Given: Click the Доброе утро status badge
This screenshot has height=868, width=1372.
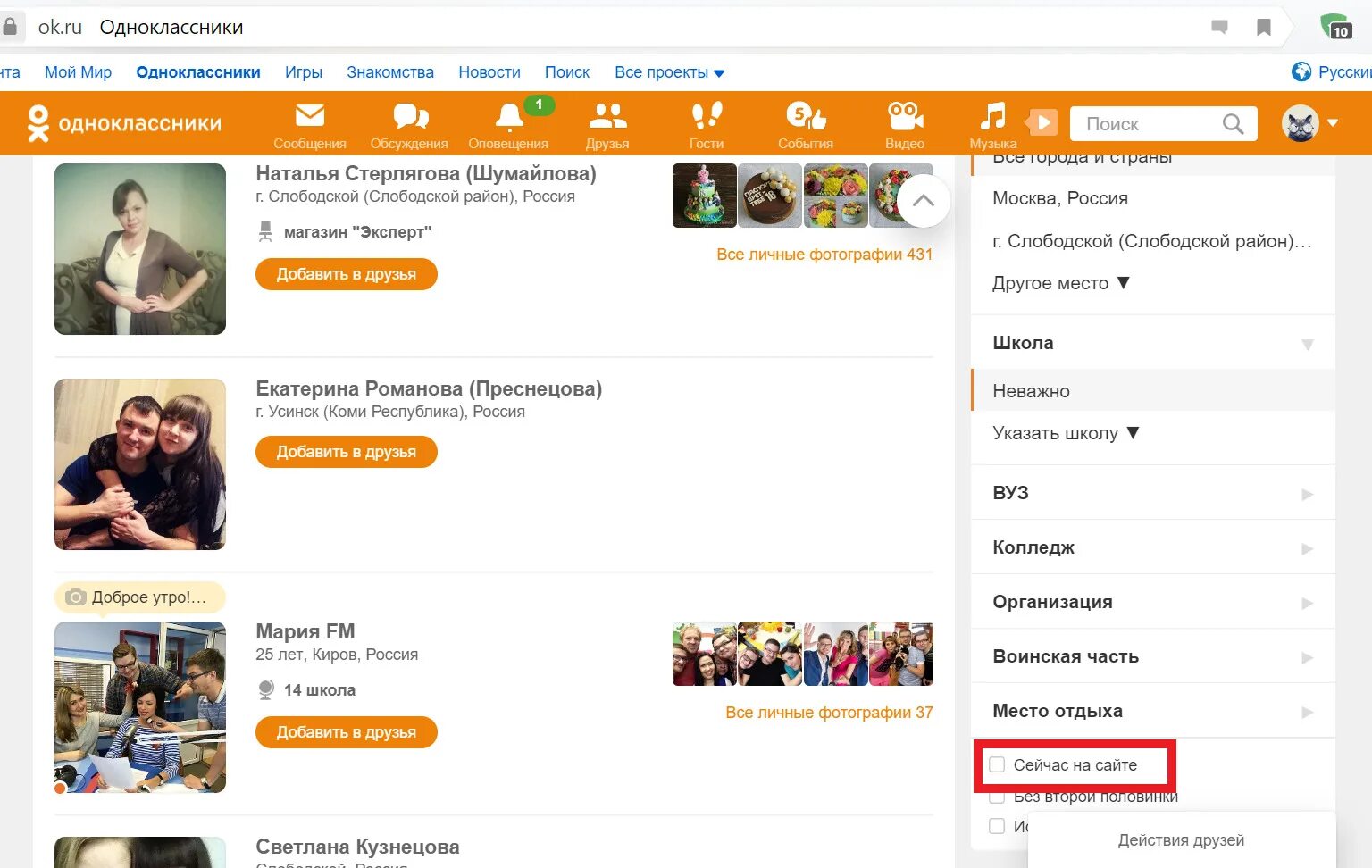Looking at the screenshot, I should click(140, 597).
